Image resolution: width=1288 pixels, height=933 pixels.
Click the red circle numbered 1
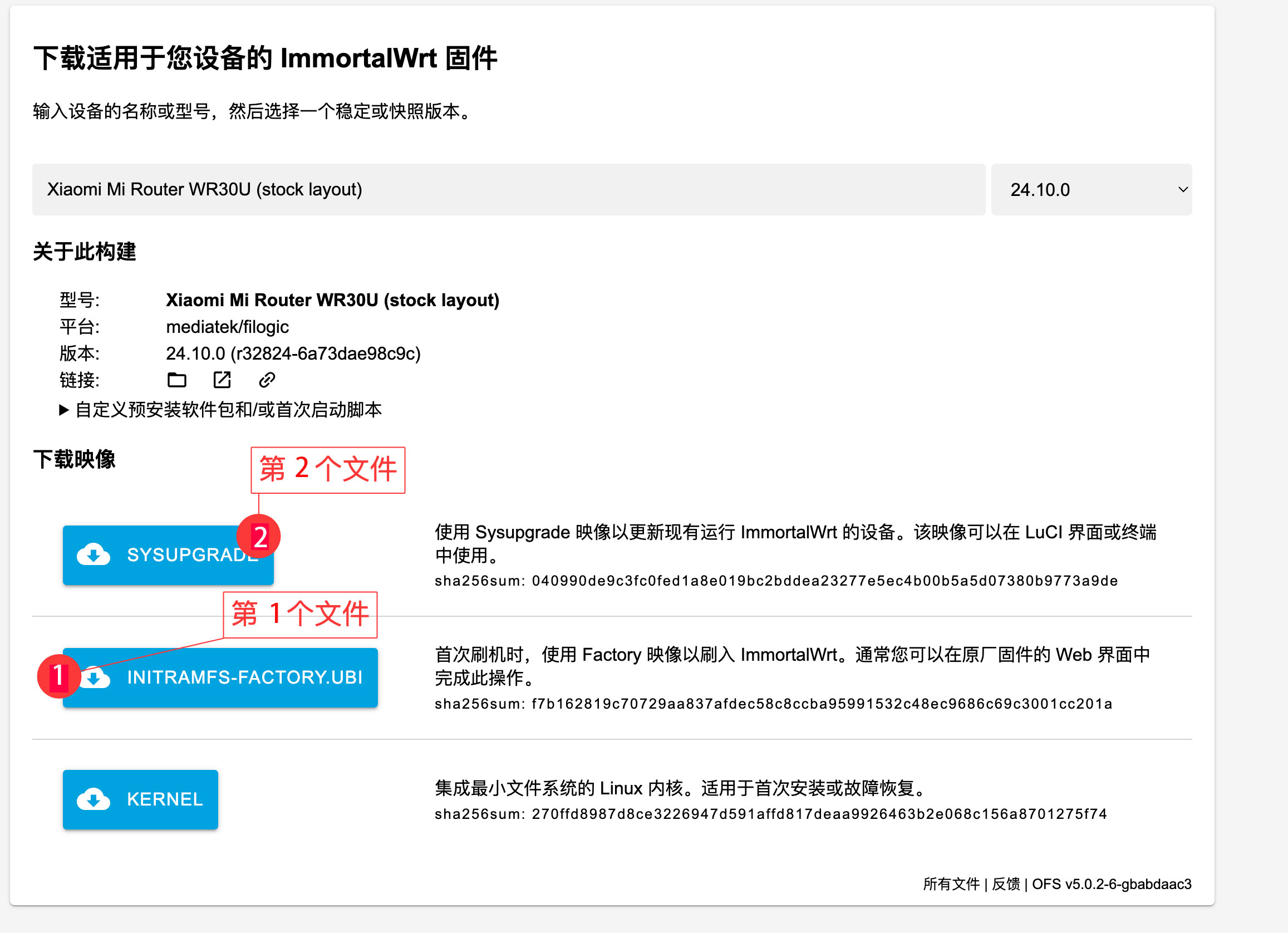pos(58,676)
